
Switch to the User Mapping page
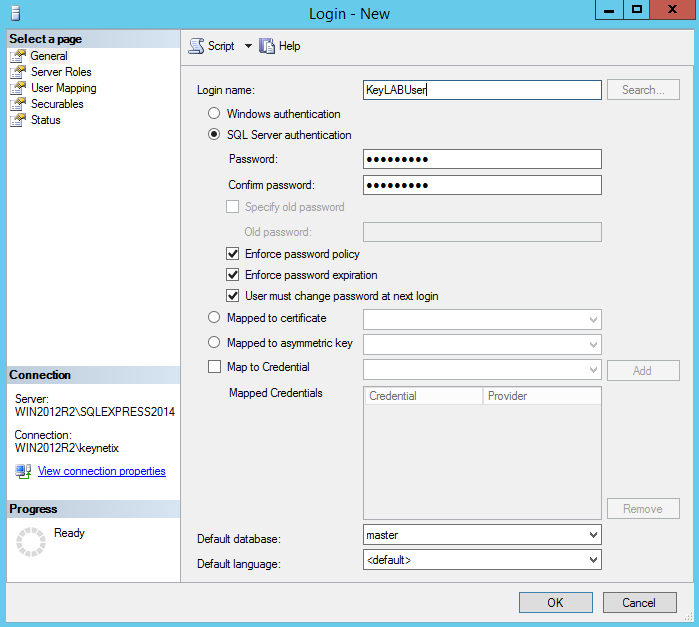[63, 88]
